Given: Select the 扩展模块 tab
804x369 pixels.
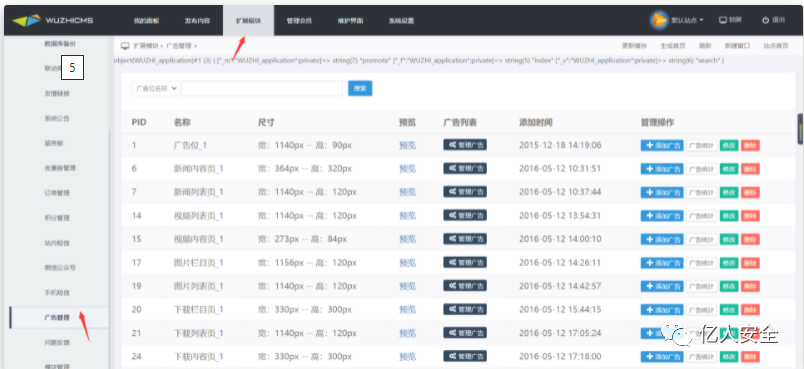Looking at the screenshot, I should tap(248, 21).
